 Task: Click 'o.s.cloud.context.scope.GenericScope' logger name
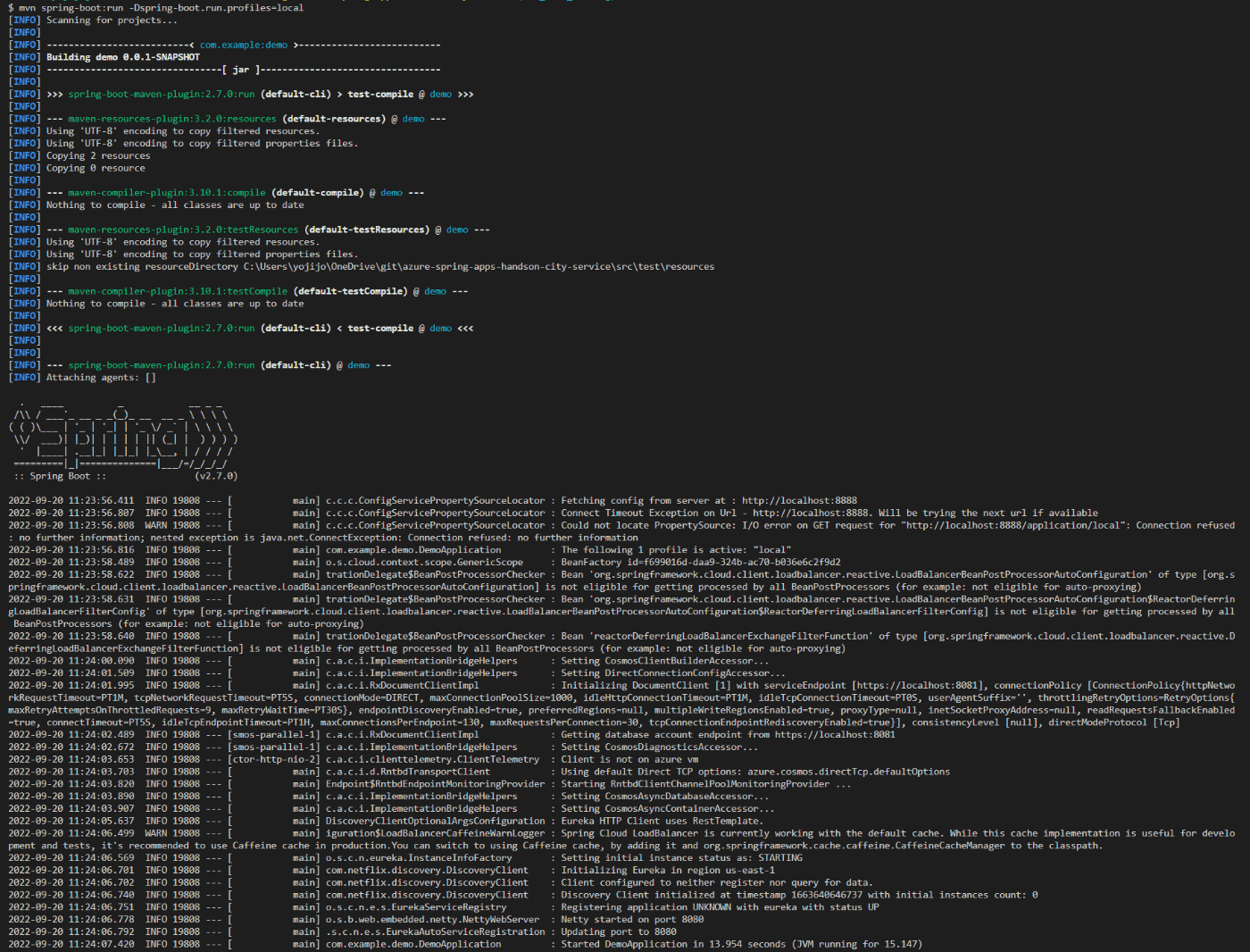point(424,563)
